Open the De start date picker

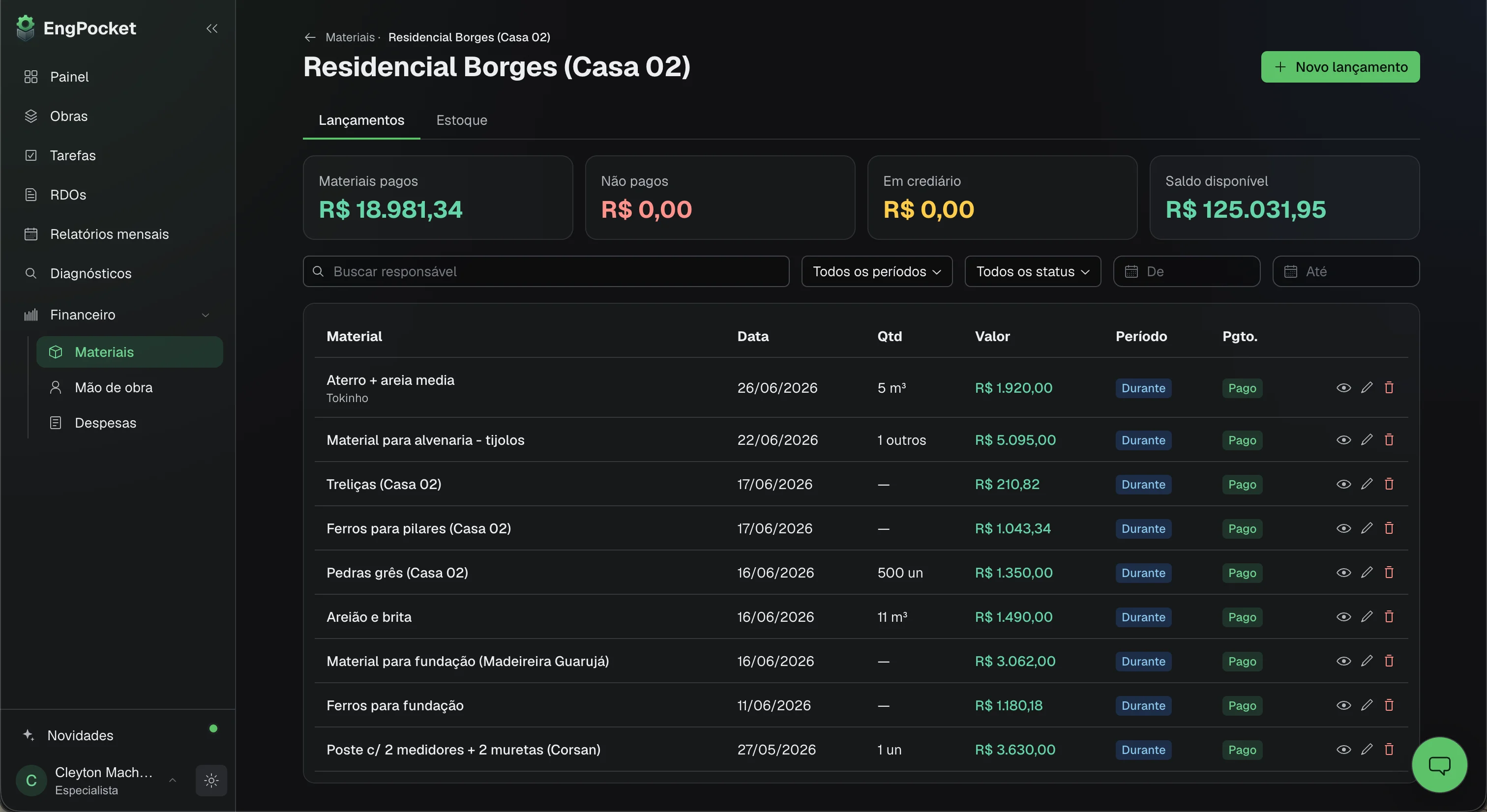click(x=1186, y=271)
